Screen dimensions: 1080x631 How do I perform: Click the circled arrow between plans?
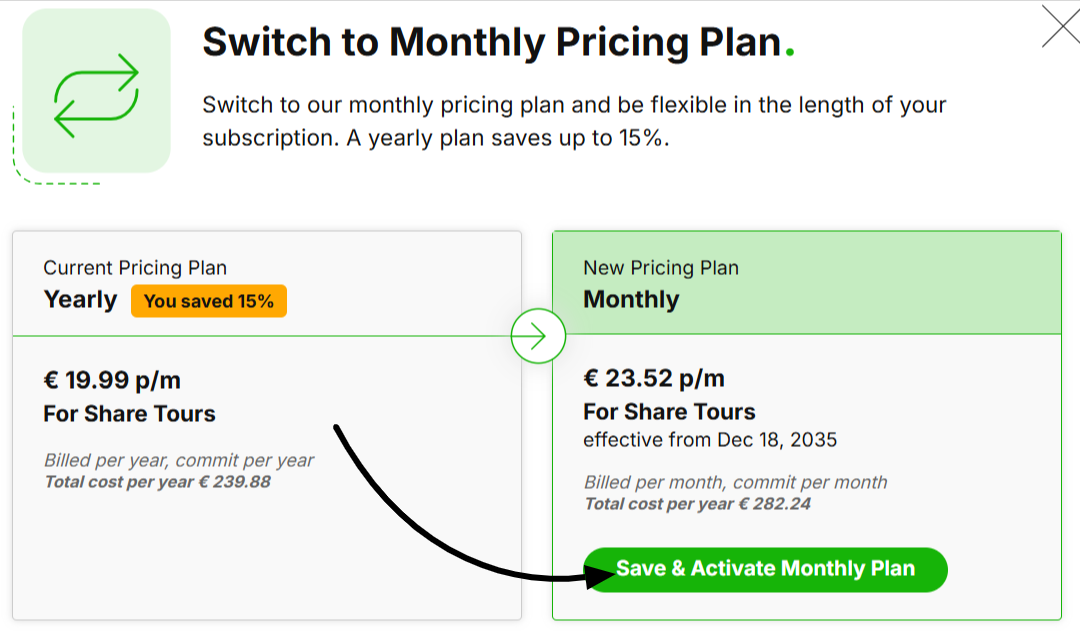click(x=538, y=336)
